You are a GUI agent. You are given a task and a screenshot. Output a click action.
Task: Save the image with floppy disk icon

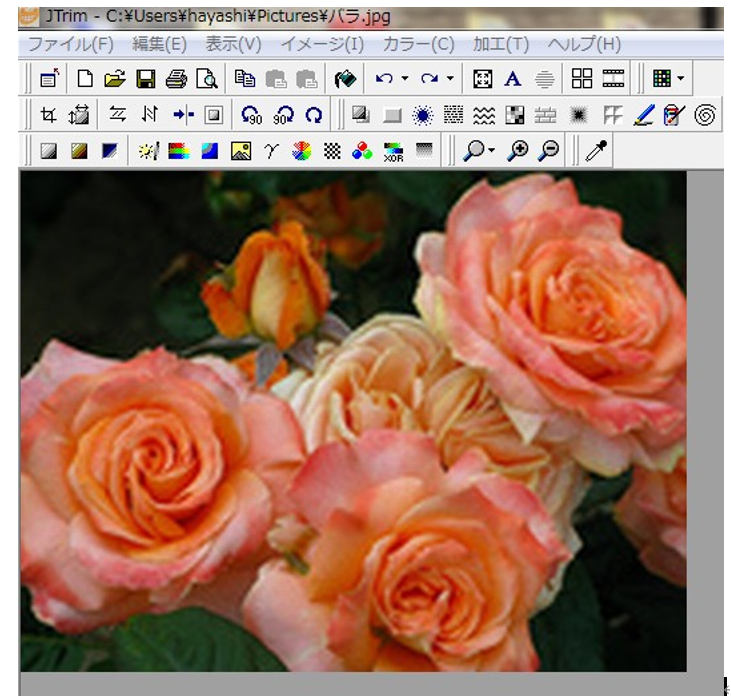145,79
